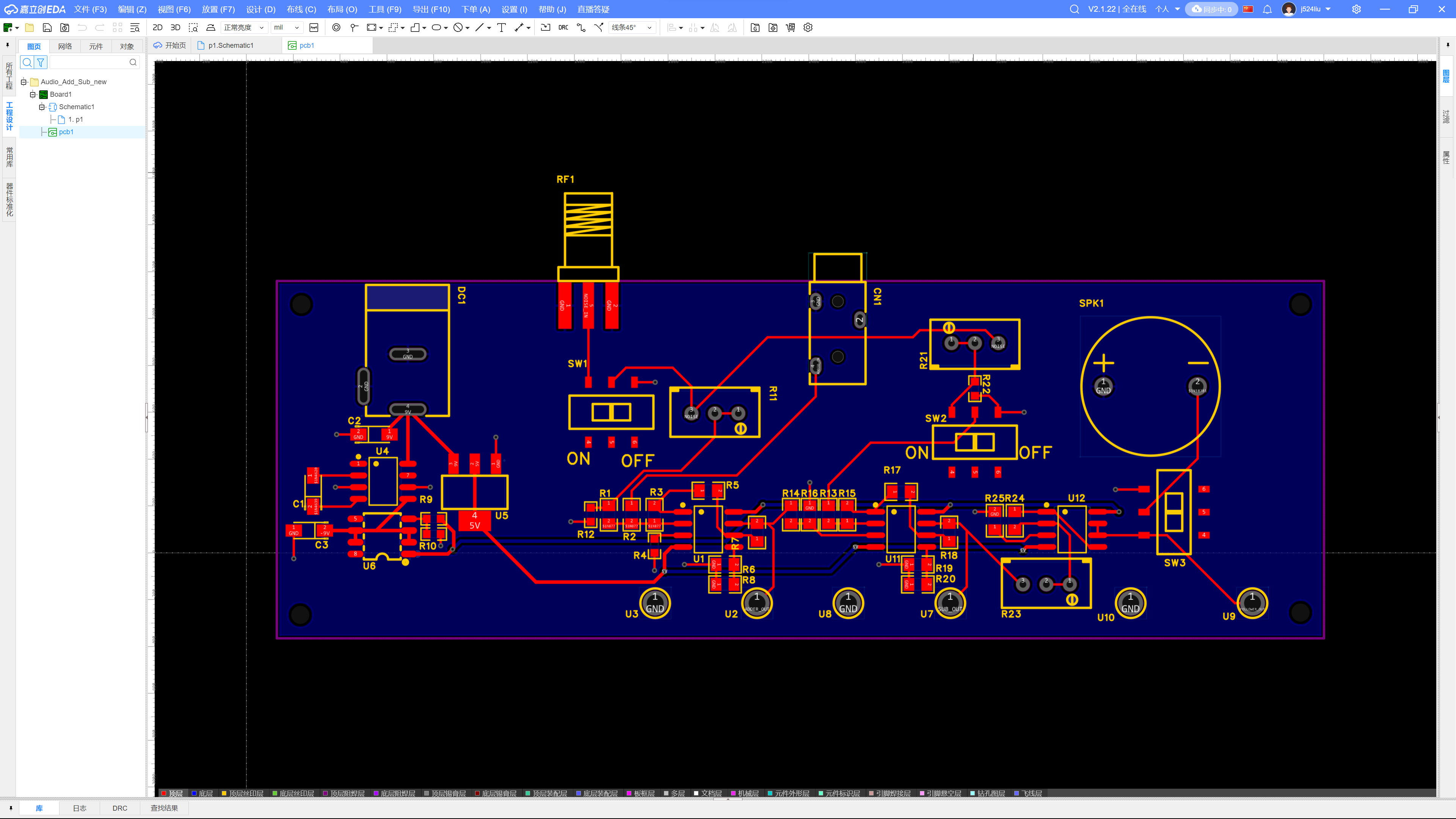Open the 日志 log panel
The width and height of the screenshot is (1456, 819).
click(x=80, y=808)
